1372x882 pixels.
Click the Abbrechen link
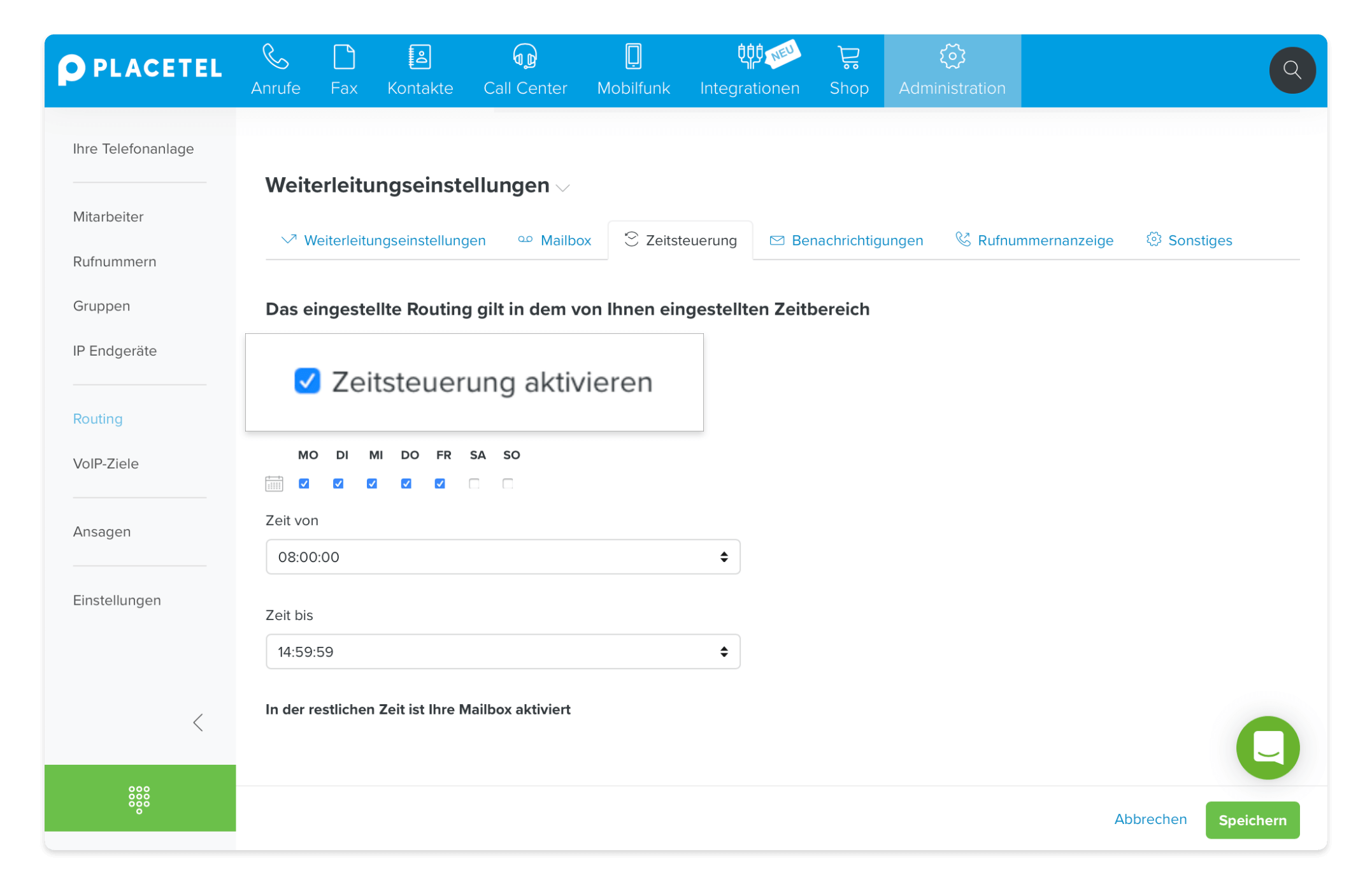pos(1150,820)
